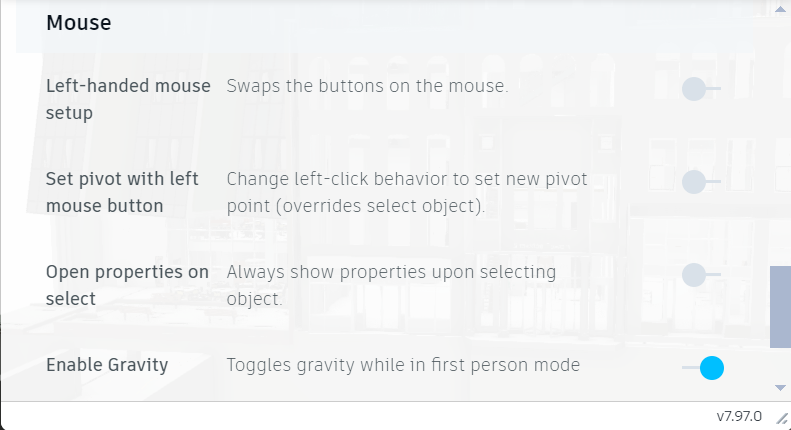The height and width of the screenshot is (430, 791).
Task: Toggle Open properties on select switch
Action: coord(700,274)
